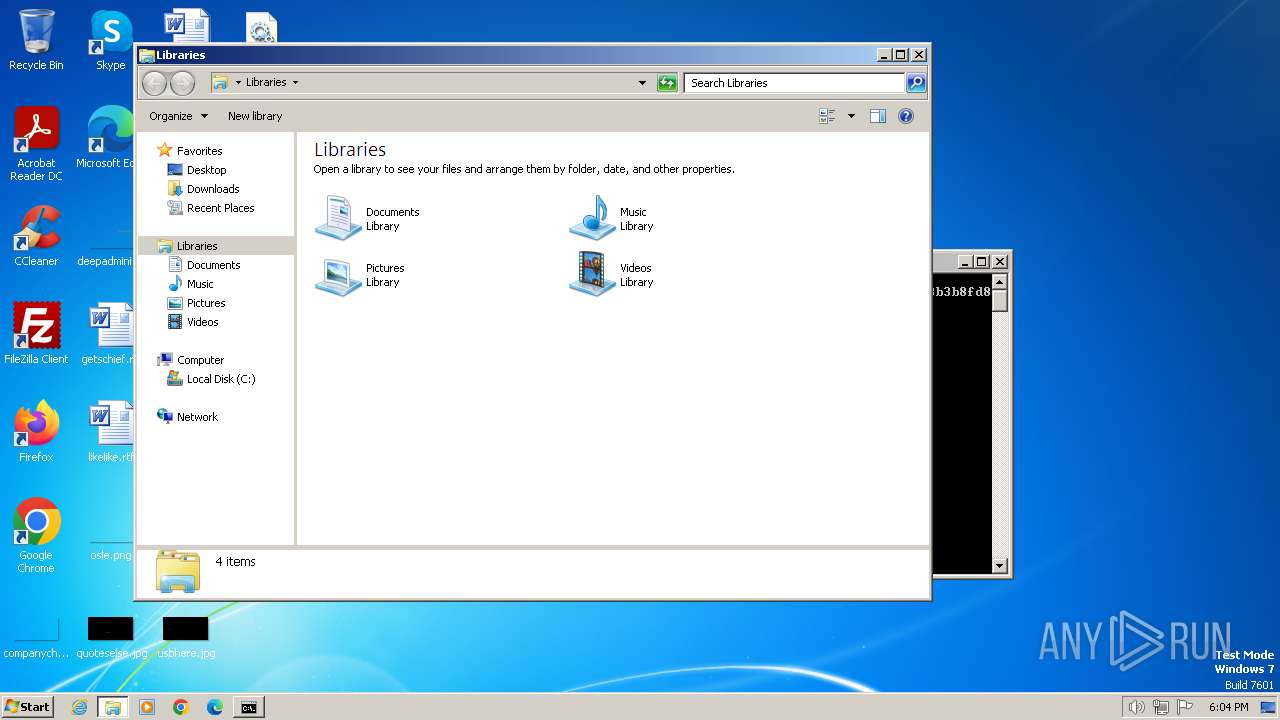Select quoteselse.jpg desktop file
Image resolution: width=1280 pixels, height=720 pixels.
111,638
